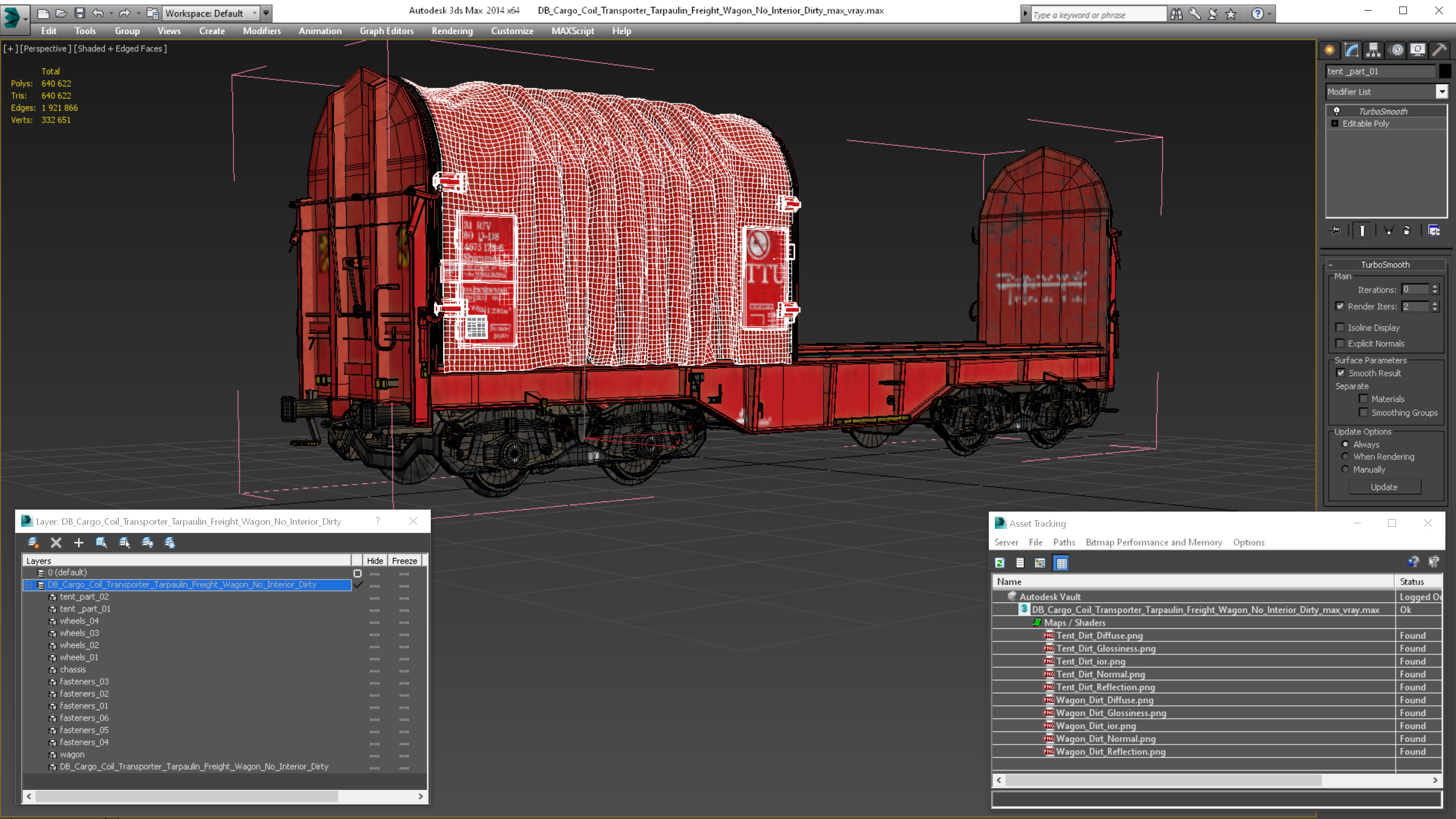This screenshot has height=819, width=1456.
Task: Click the Asset Tracking horizontal scrollbar
Action: [1216, 780]
